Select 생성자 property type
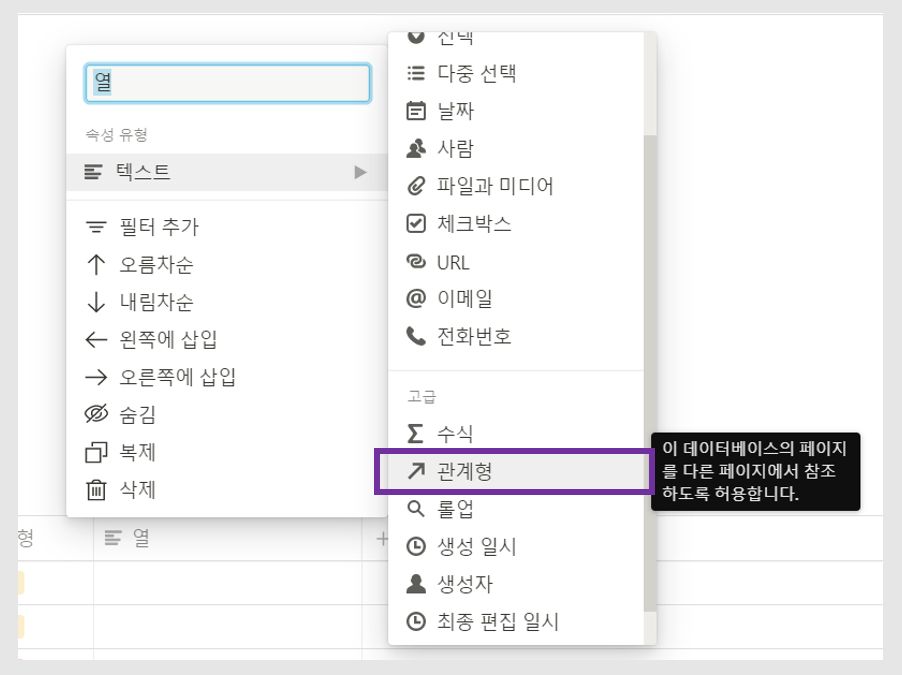Screen dimensions: 902x675 516,584
